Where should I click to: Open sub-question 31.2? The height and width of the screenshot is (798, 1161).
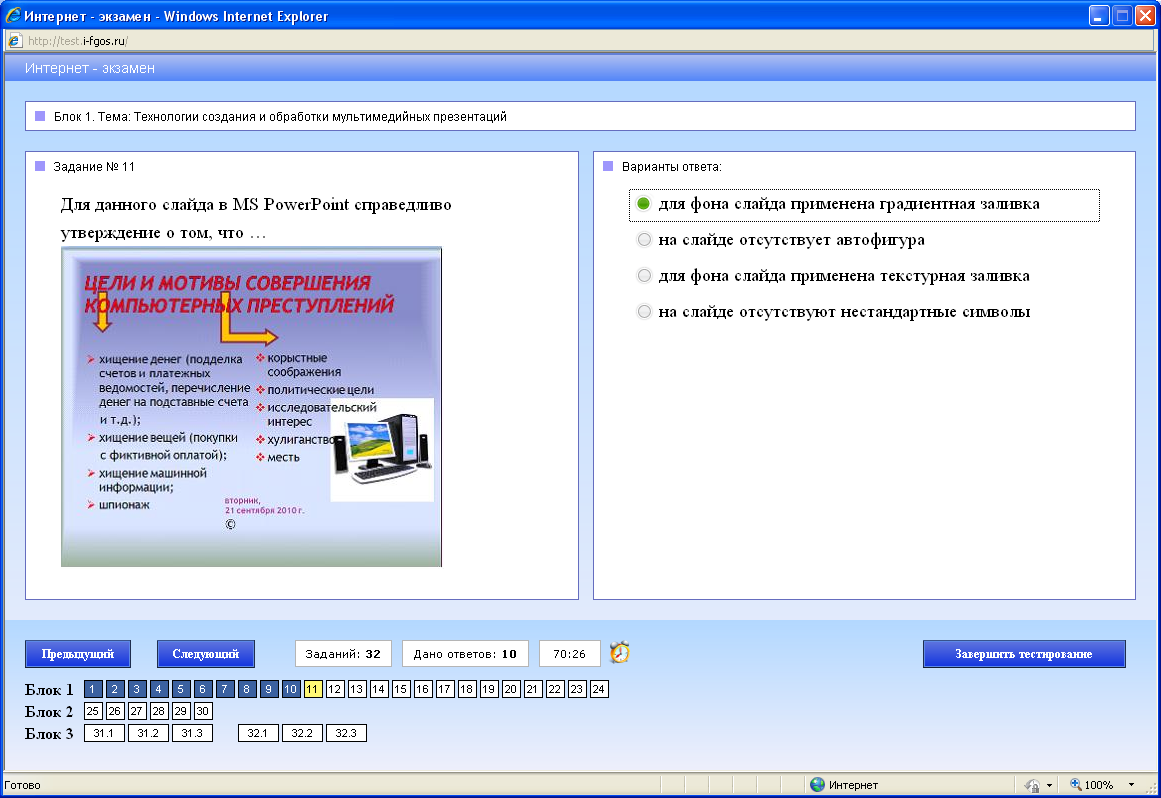(148, 733)
